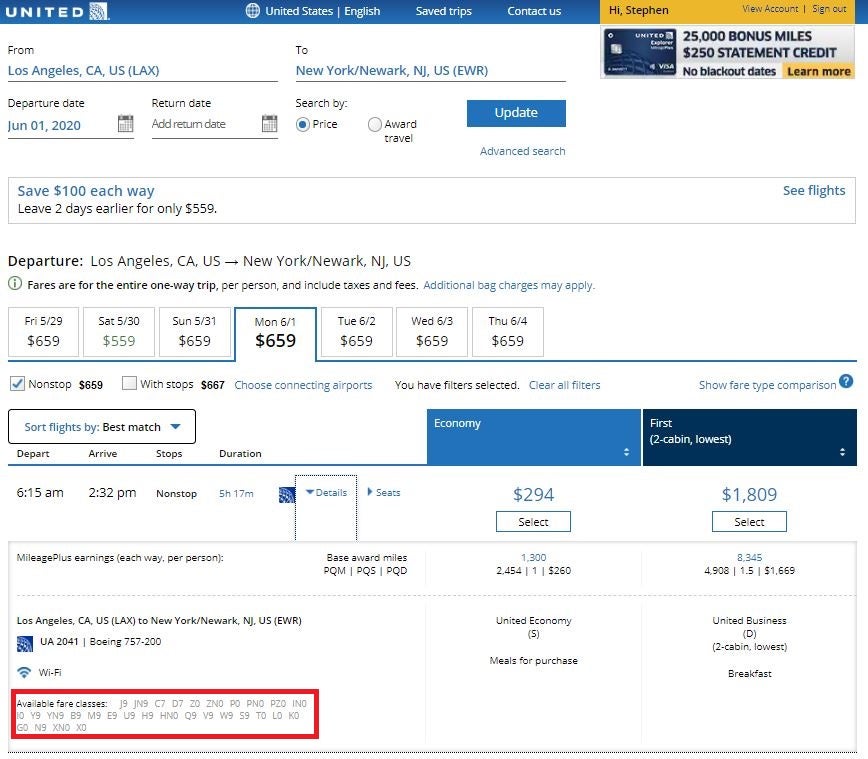Click the Stops column header
This screenshot has width=868, height=759.
(169, 453)
